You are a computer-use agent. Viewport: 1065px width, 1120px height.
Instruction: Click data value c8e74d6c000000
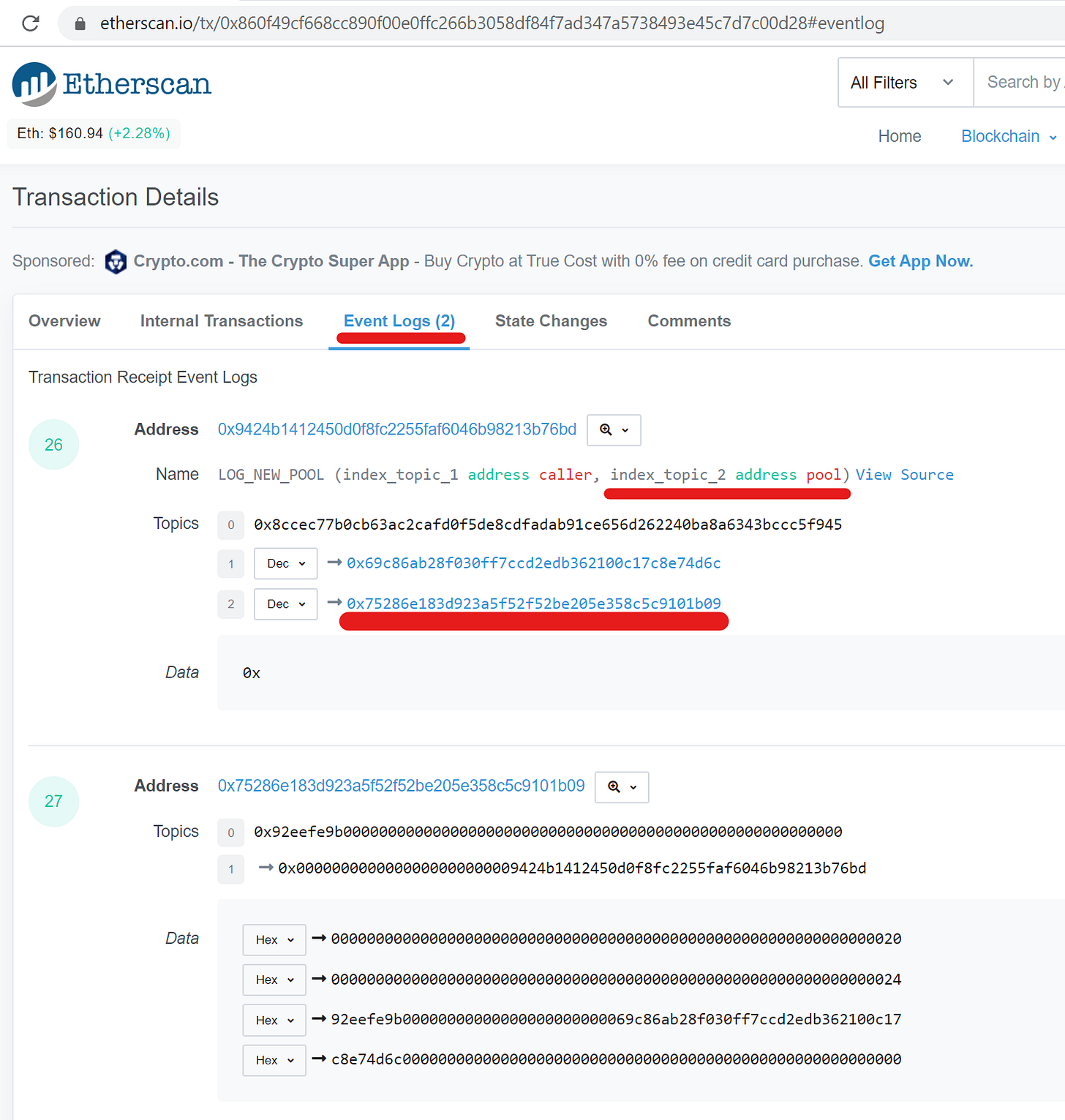[616, 1059]
